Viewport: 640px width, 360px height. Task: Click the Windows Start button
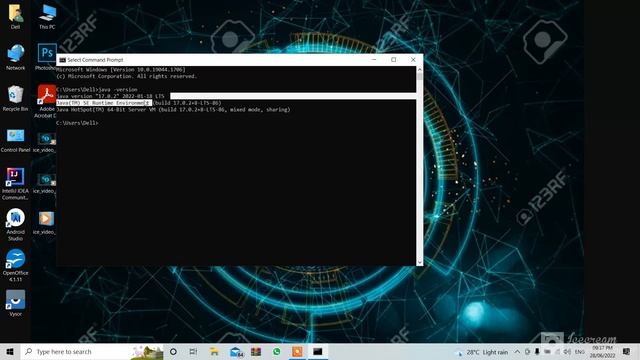[10, 351]
